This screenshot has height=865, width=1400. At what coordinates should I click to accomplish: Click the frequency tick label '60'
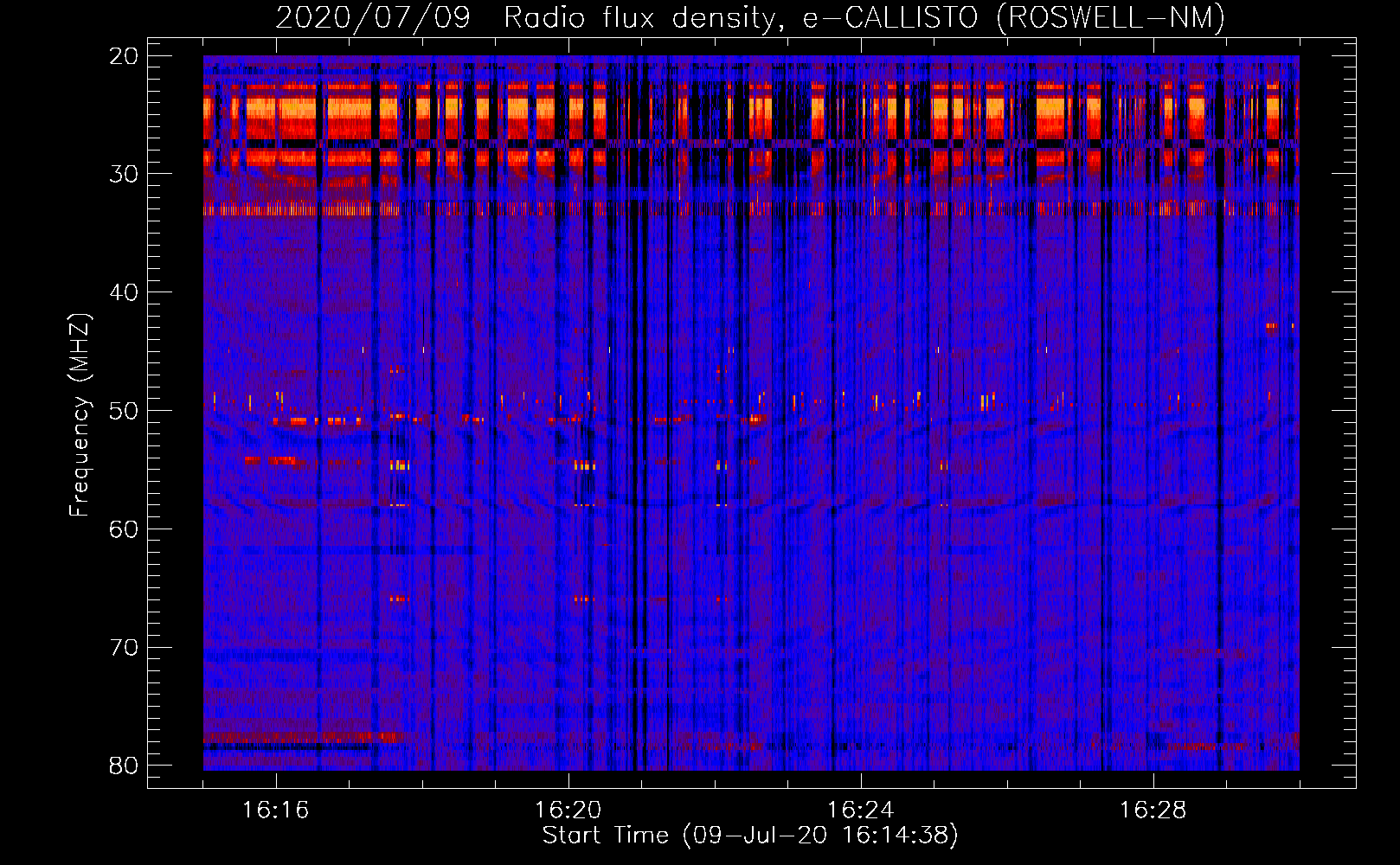(124, 529)
